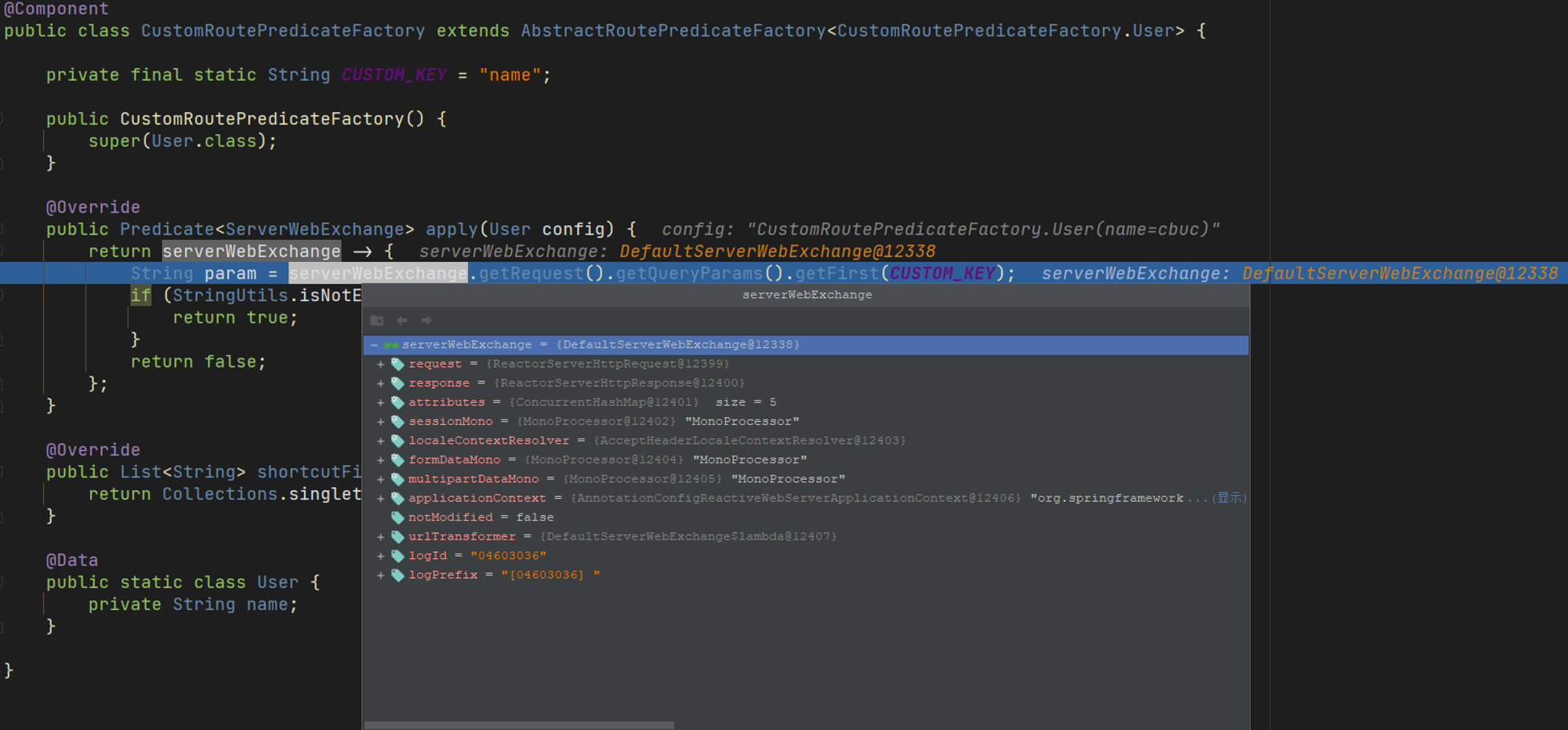Expand the attributes field node

[x=380, y=403]
